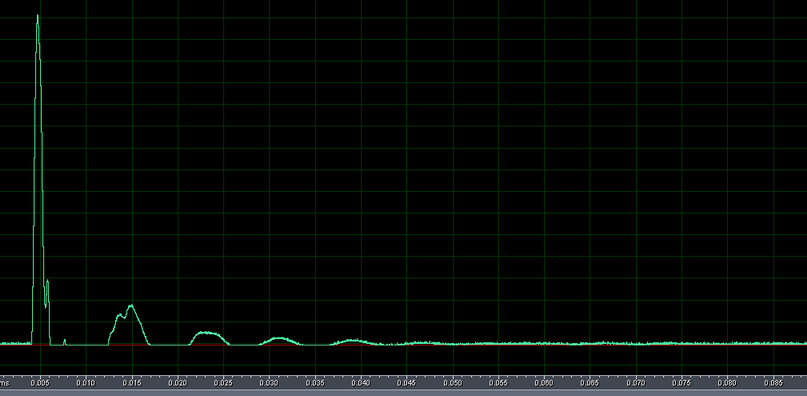Click the ms unit label on the ruler

point(5,383)
